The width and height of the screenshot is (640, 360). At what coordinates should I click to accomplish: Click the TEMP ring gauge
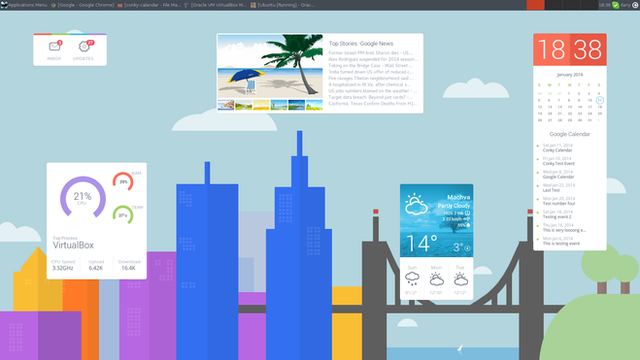(x=123, y=215)
